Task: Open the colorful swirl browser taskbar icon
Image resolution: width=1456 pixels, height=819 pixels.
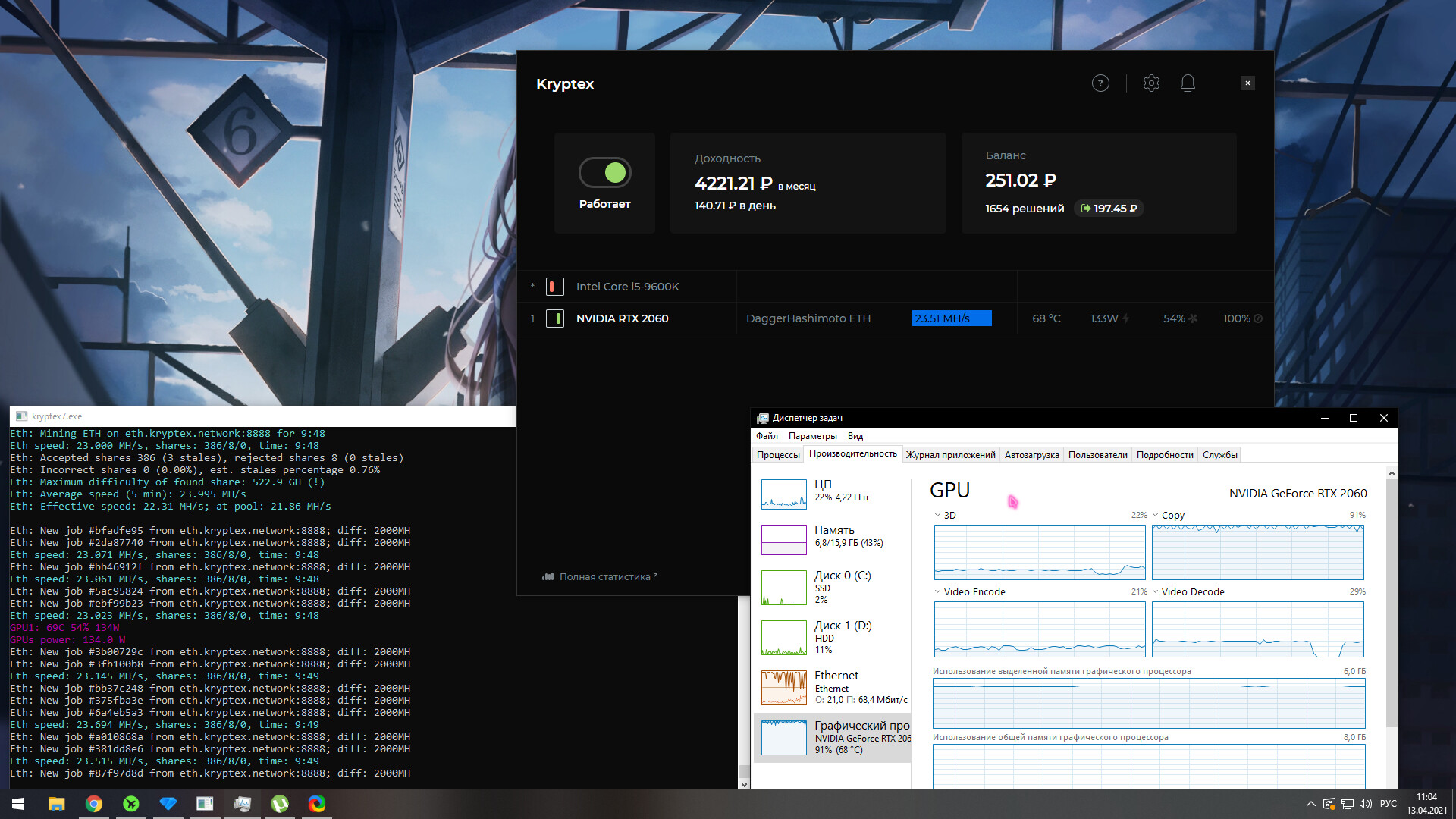Action: click(317, 804)
